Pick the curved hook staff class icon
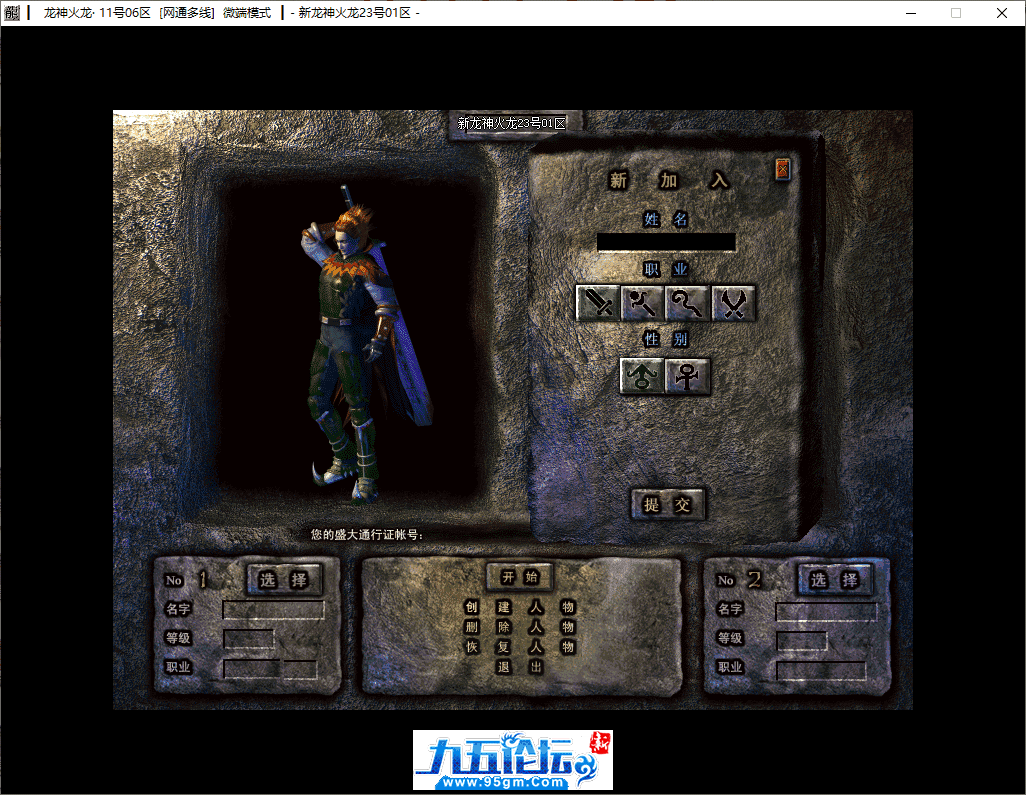The image size is (1026, 795). click(687, 303)
